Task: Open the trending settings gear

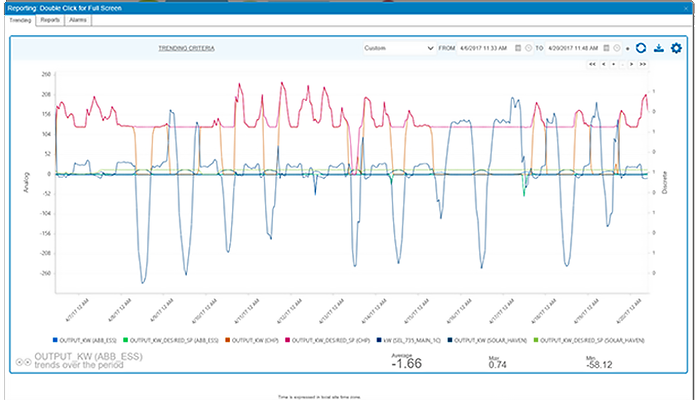Action: [676, 48]
